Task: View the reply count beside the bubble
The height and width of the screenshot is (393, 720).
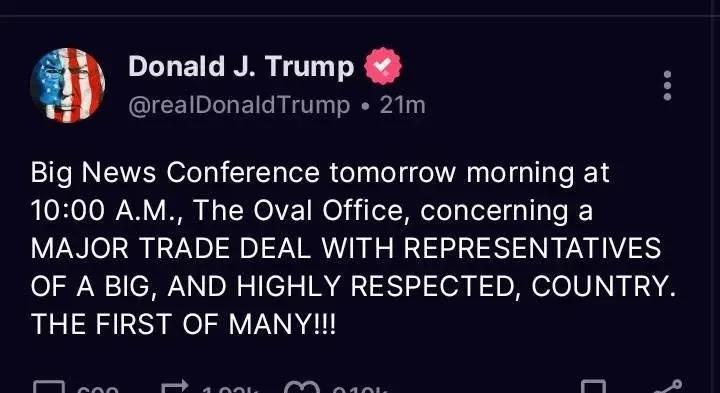Action: point(101,389)
